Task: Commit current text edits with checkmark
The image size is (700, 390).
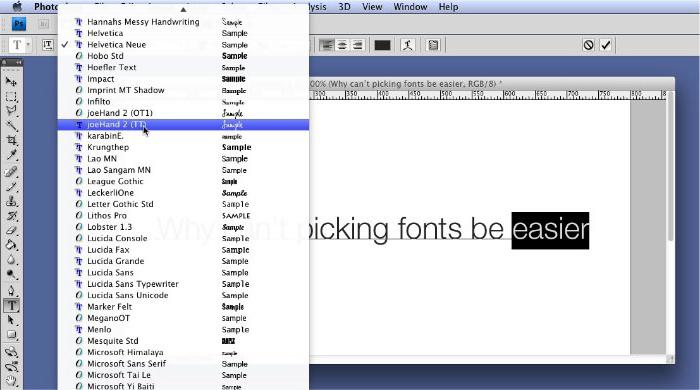Action: coord(605,45)
